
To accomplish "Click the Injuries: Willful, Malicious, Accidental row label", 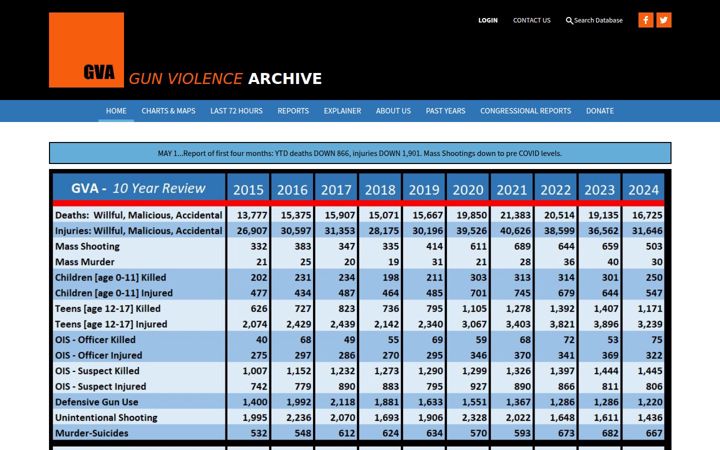I will click(139, 231).
